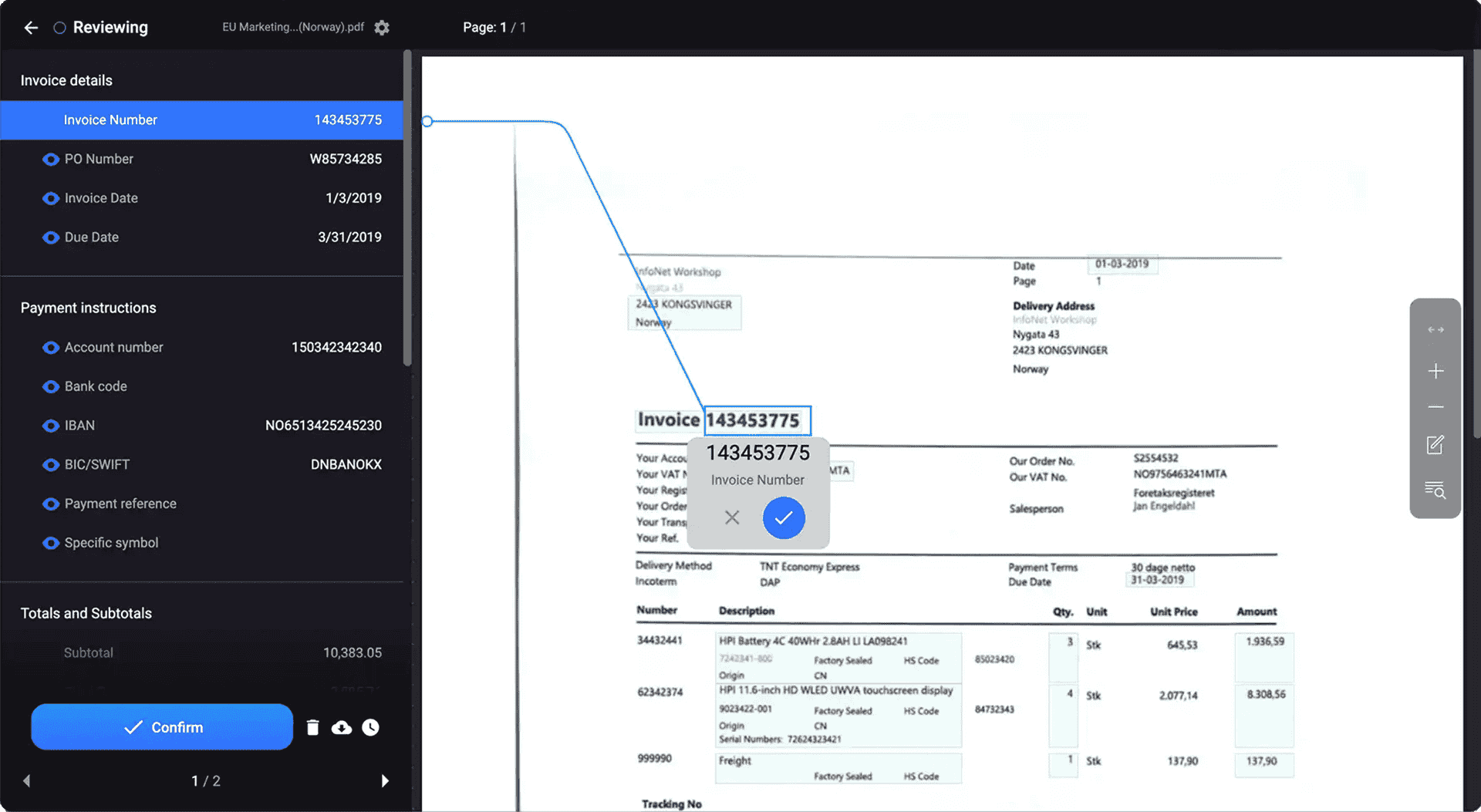Open the history clock icon

371,727
